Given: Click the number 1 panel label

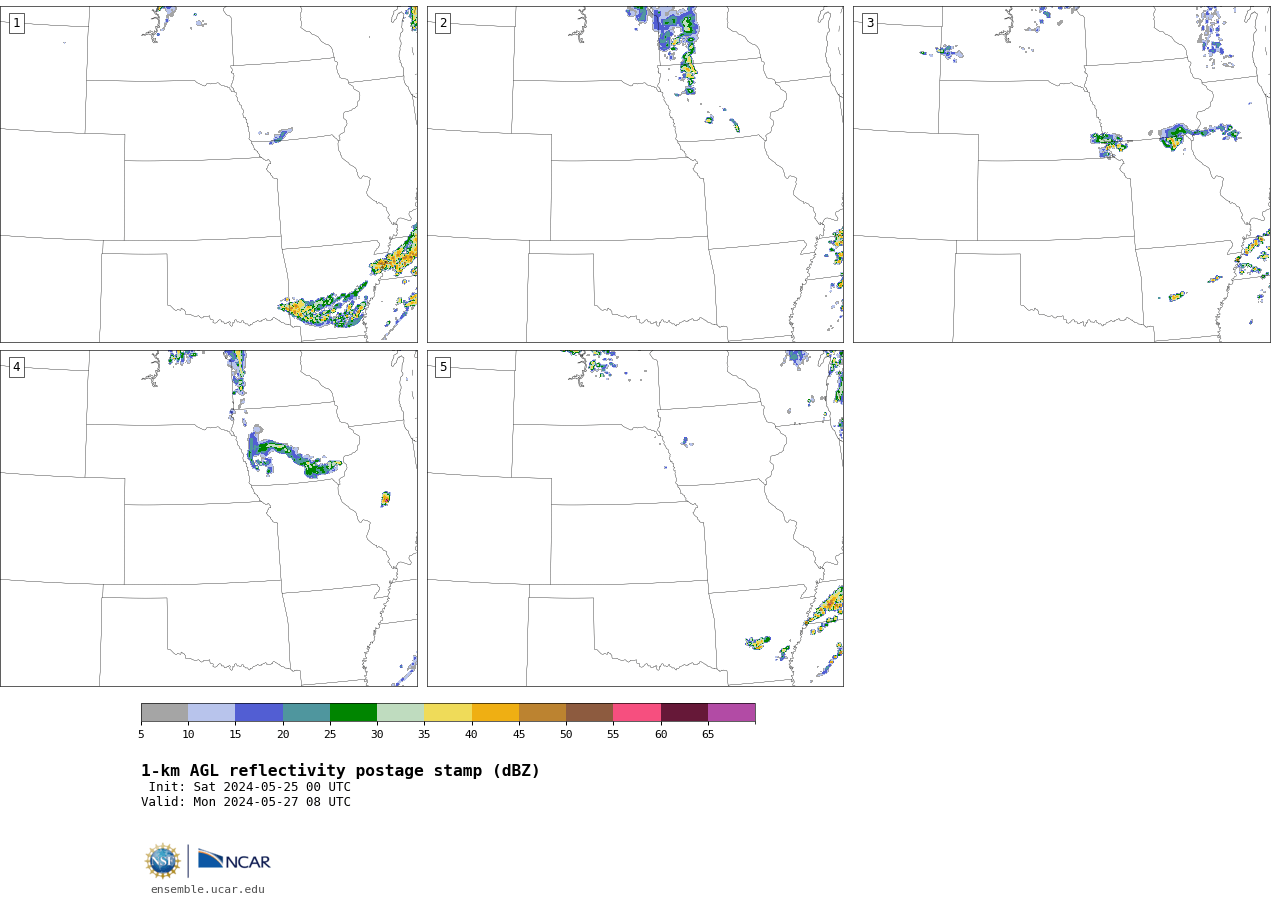Looking at the screenshot, I should pyautogui.click(x=17, y=23).
